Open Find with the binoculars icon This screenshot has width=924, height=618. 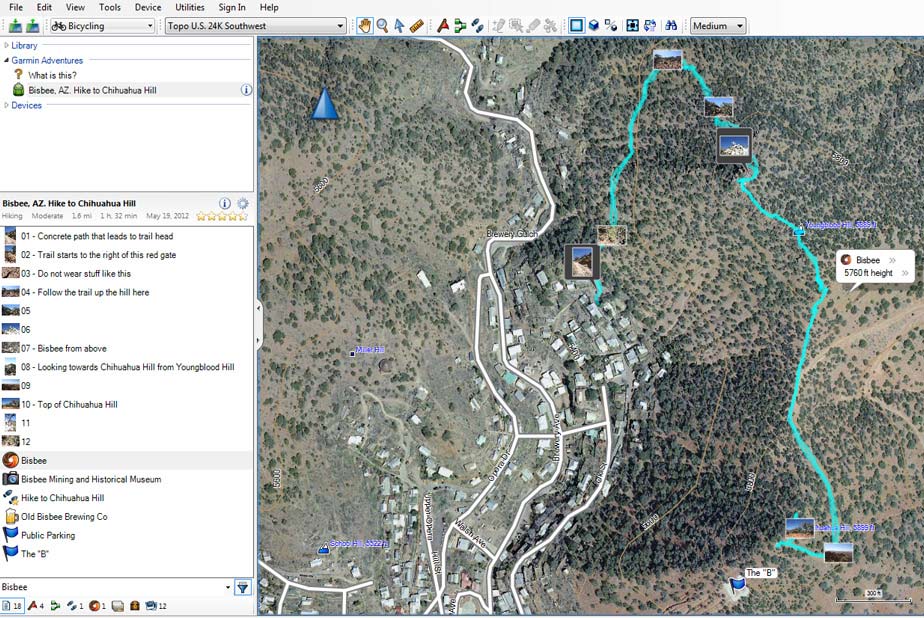tap(671, 26)
